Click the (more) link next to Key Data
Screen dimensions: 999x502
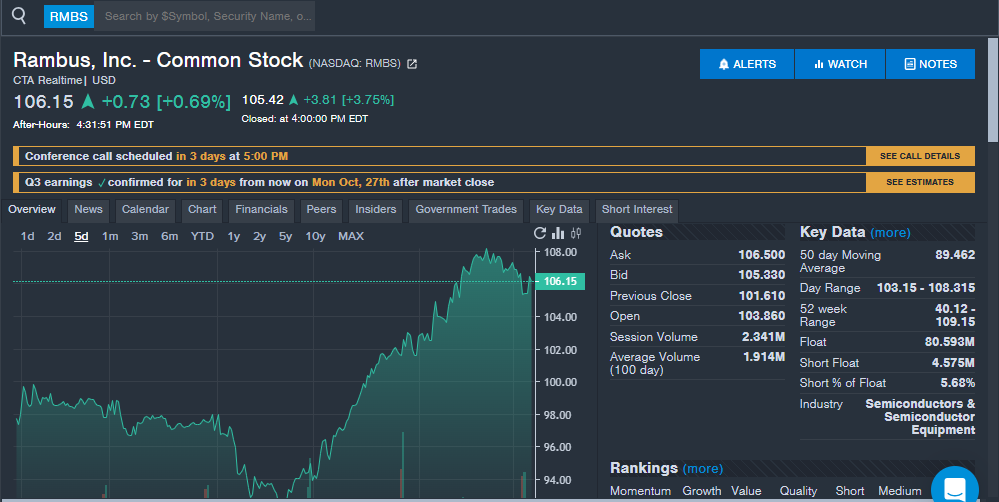[890, 233]
